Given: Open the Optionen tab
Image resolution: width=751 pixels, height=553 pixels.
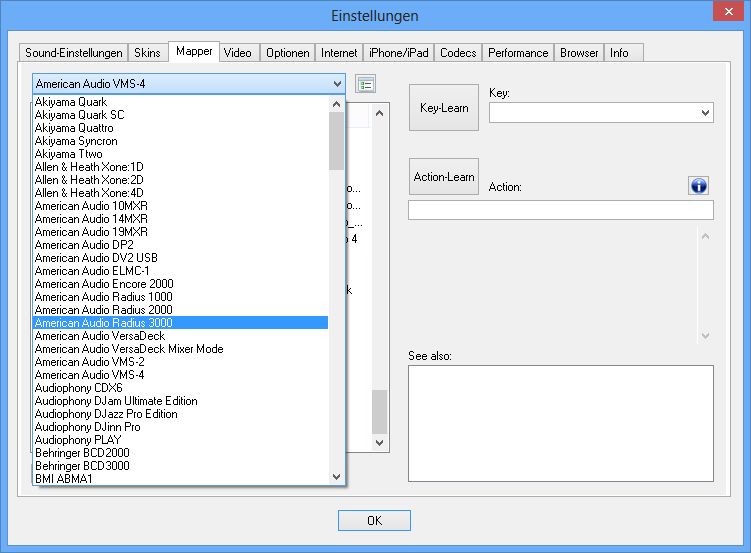Looking at the screenshot, I should [288, 53].
